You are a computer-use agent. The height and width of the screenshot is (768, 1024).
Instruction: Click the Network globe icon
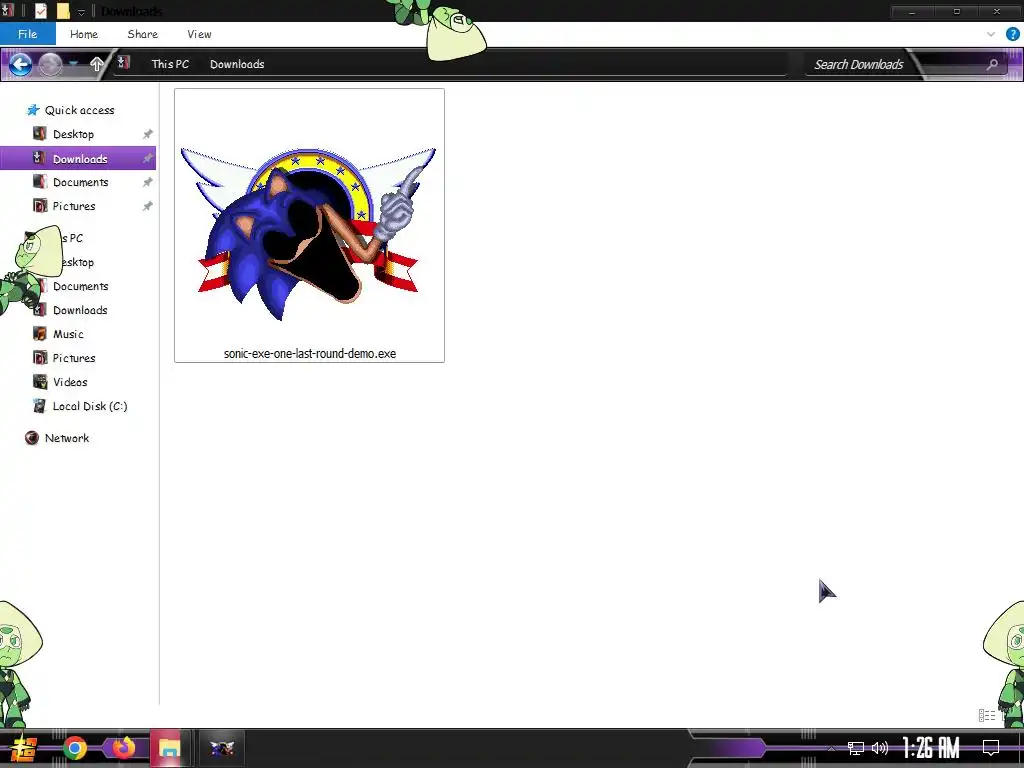pyautogui.click(x=32, y=438)
